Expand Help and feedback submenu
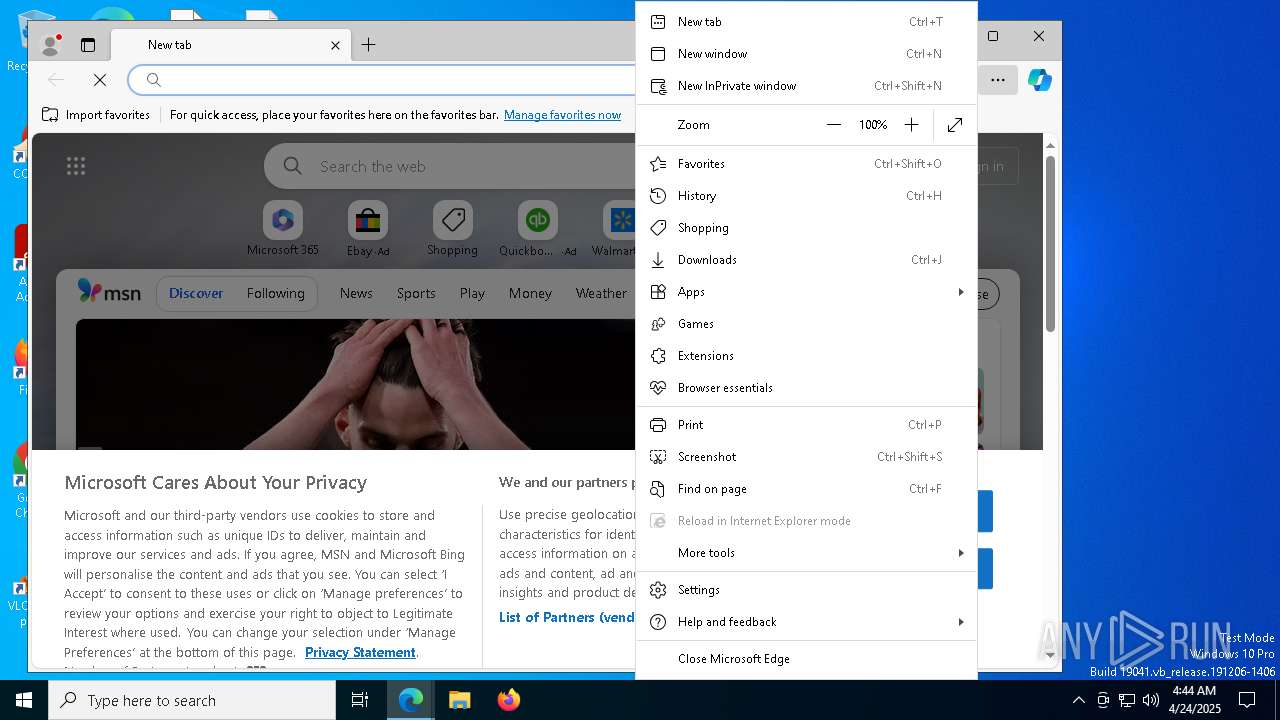1280x720 pixels. [x=806, y=622]
